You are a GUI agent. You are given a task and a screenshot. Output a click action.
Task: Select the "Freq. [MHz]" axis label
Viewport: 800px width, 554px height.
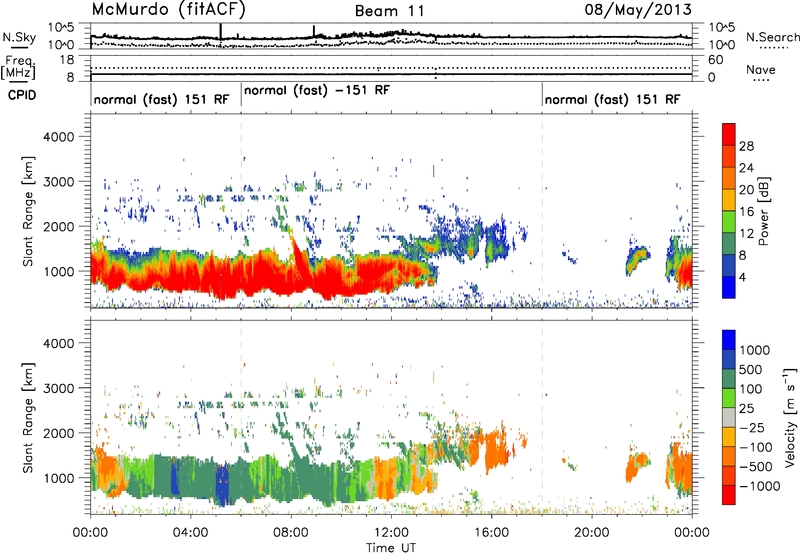coord(18,67)
